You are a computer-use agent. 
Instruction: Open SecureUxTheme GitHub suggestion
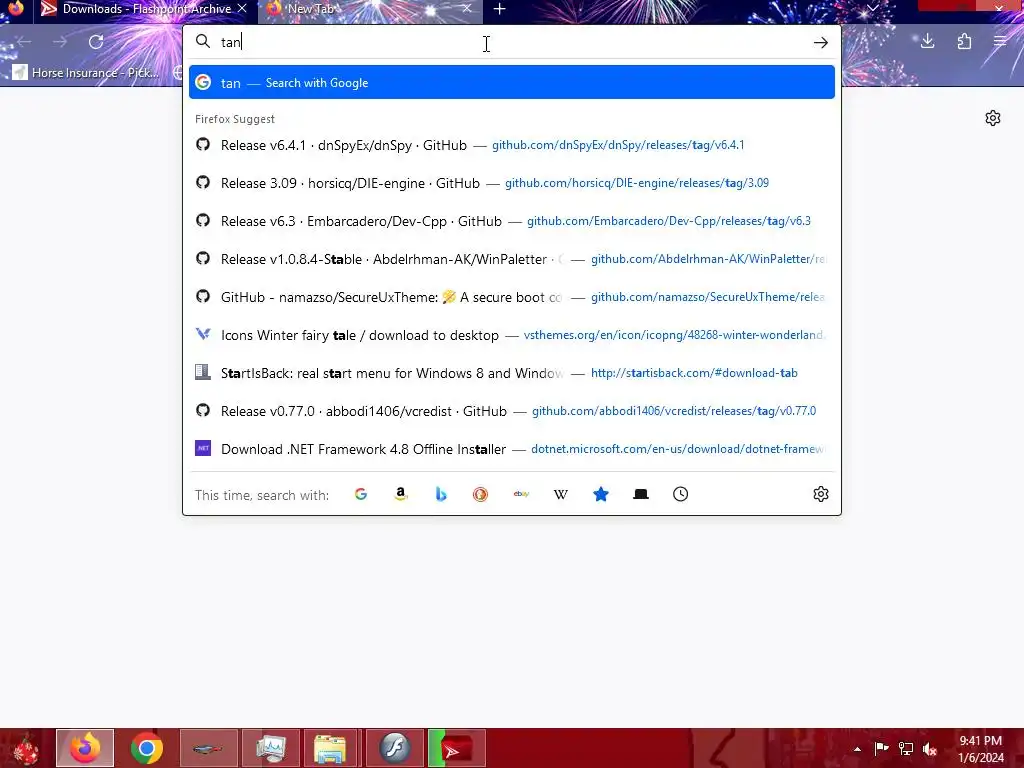[x=512, y=297]
